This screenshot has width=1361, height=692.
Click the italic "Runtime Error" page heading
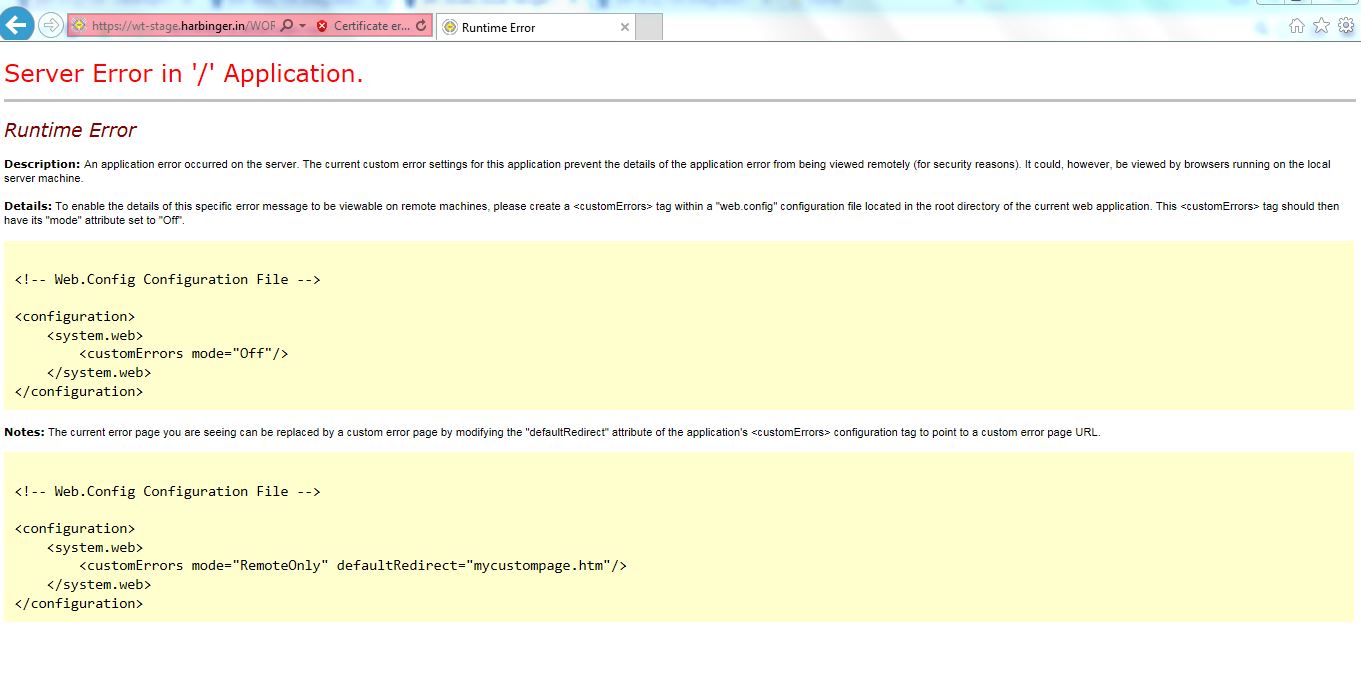pos(70,130)
